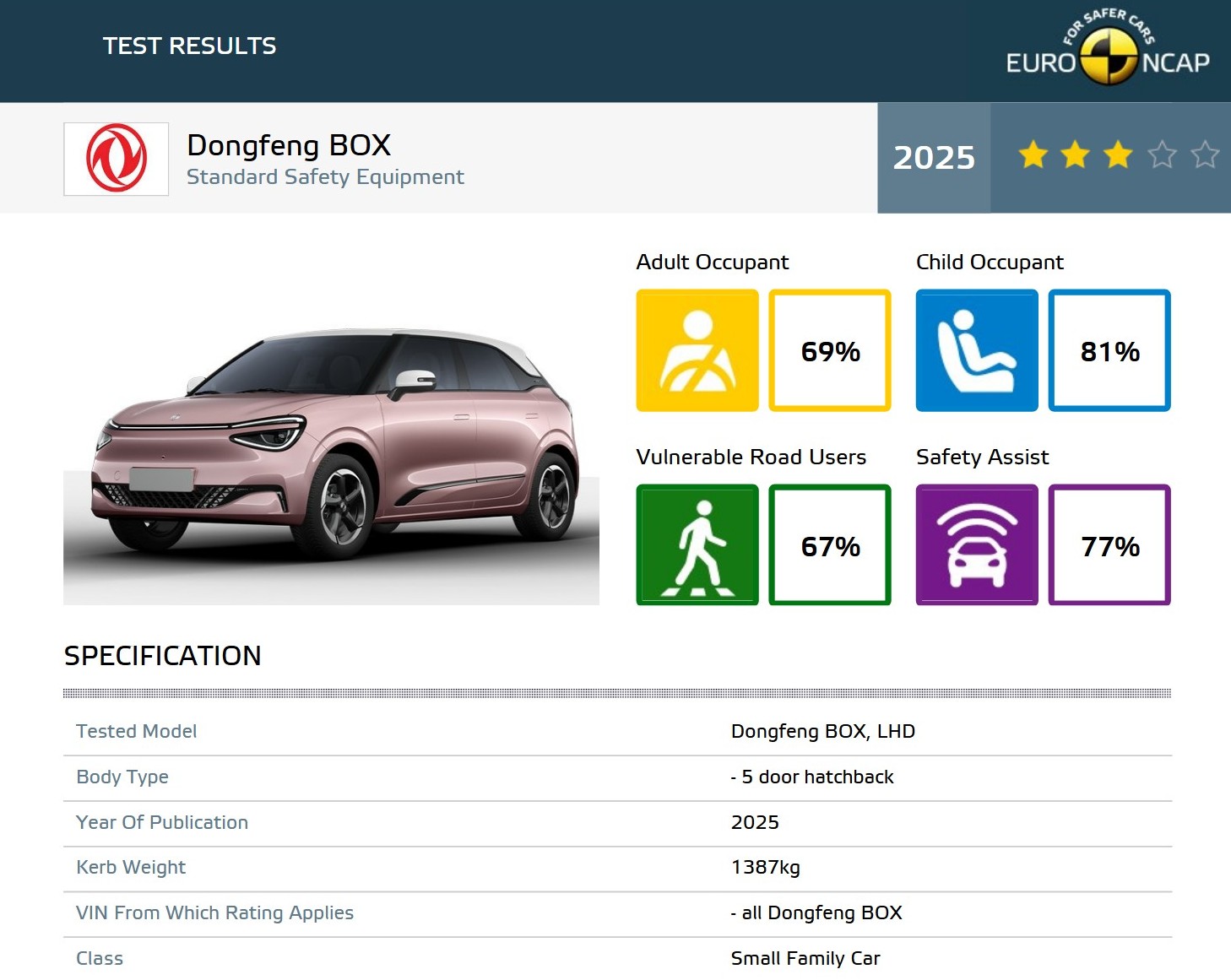Click the 69% Adult Occupant score box
This screenshot has width=1231, height=980.
coord(830,350)
